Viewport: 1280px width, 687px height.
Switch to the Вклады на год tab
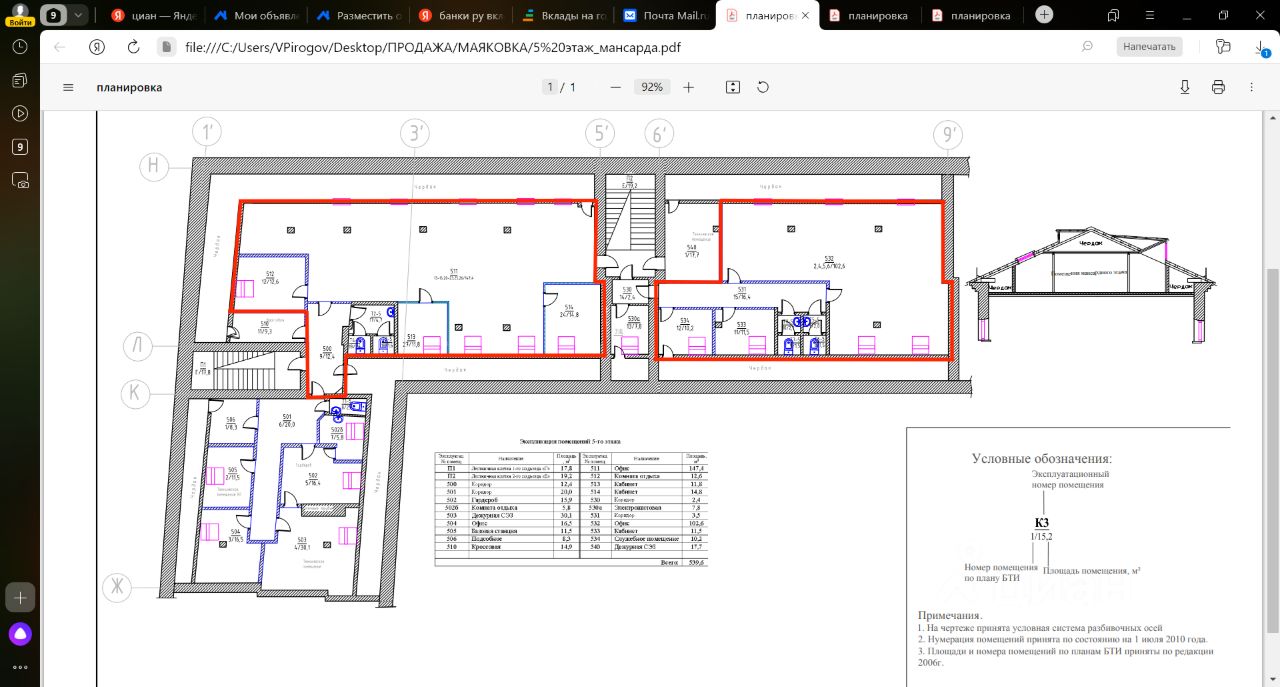tap(562, 15)
